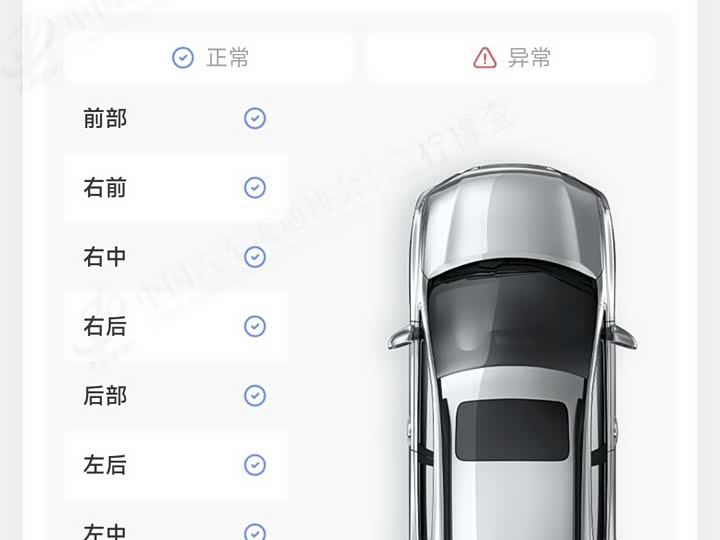This screenshot has height=540, width=720.
Task: Open the 右后 inspection item
Action: (x=176, y=326)
